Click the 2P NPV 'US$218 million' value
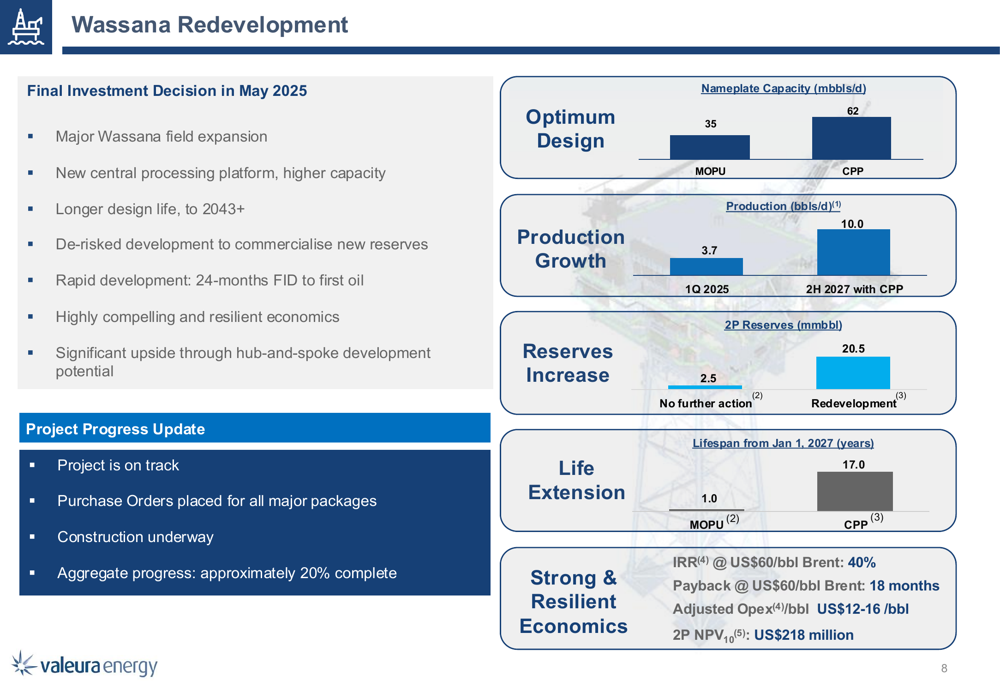 [x=804, y=635]
